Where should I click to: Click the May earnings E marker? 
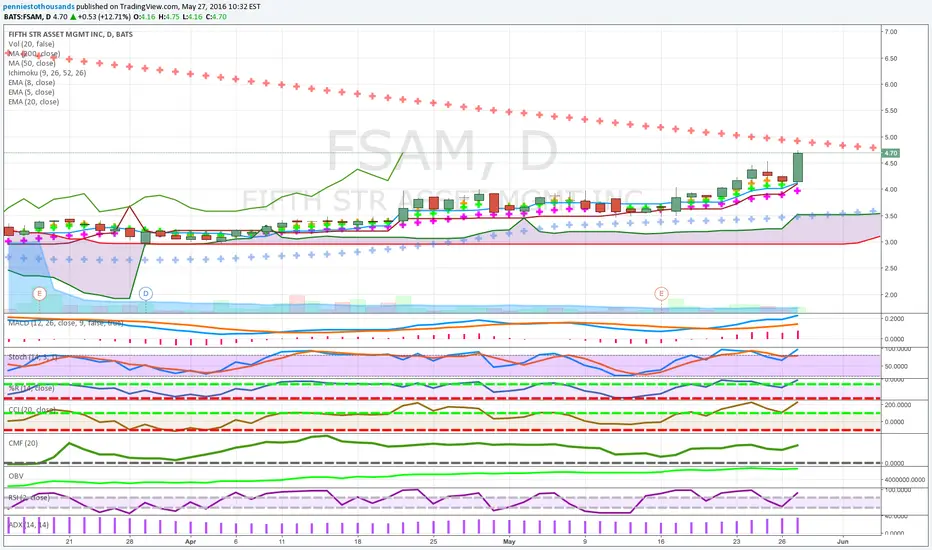click(x=661, y=293)
